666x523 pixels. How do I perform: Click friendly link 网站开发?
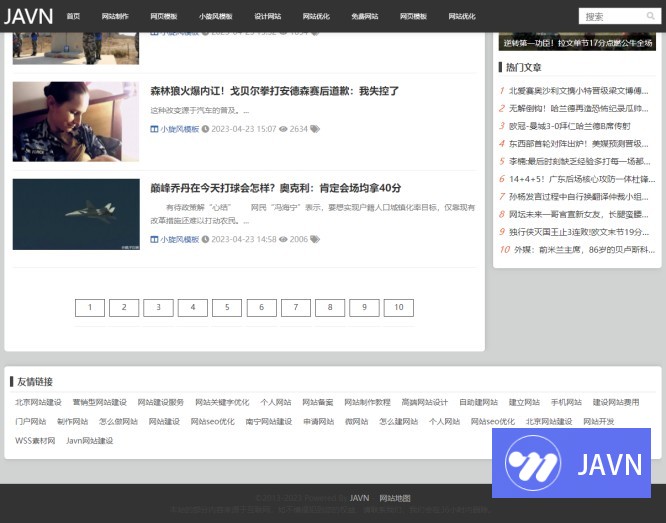(599, 421)
